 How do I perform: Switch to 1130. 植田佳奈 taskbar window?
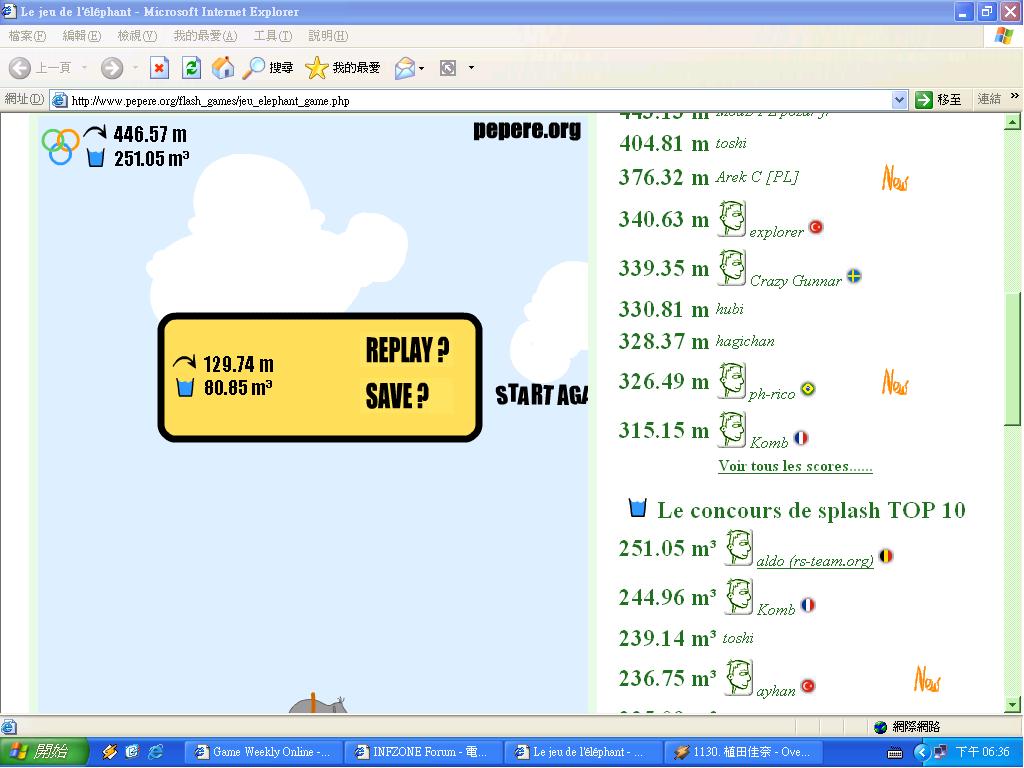pyautogui.click(x=743, y=752)
